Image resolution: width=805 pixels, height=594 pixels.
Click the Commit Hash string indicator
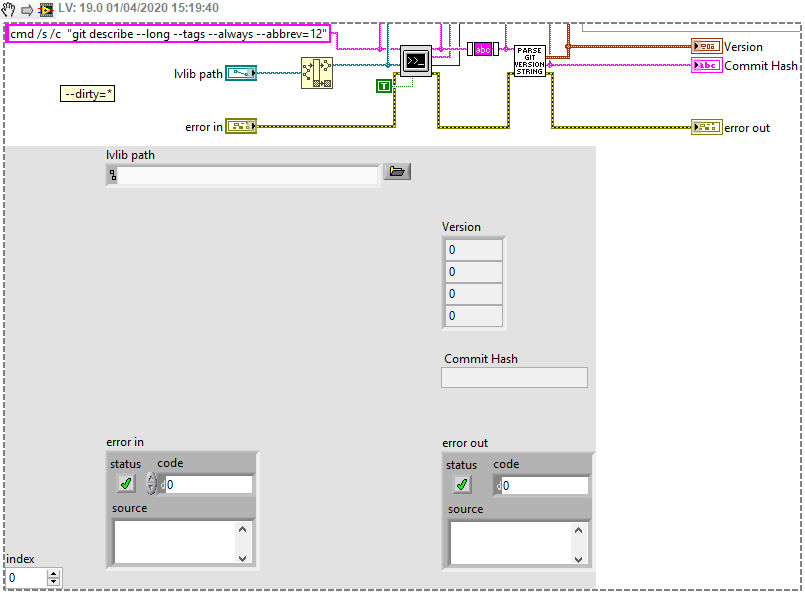coord(514,377)
